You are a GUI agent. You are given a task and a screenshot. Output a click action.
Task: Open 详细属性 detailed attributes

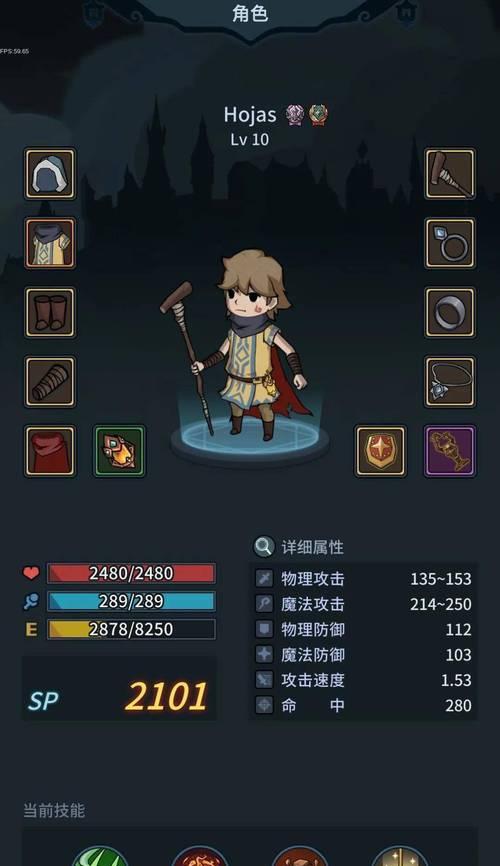point(313,547)
